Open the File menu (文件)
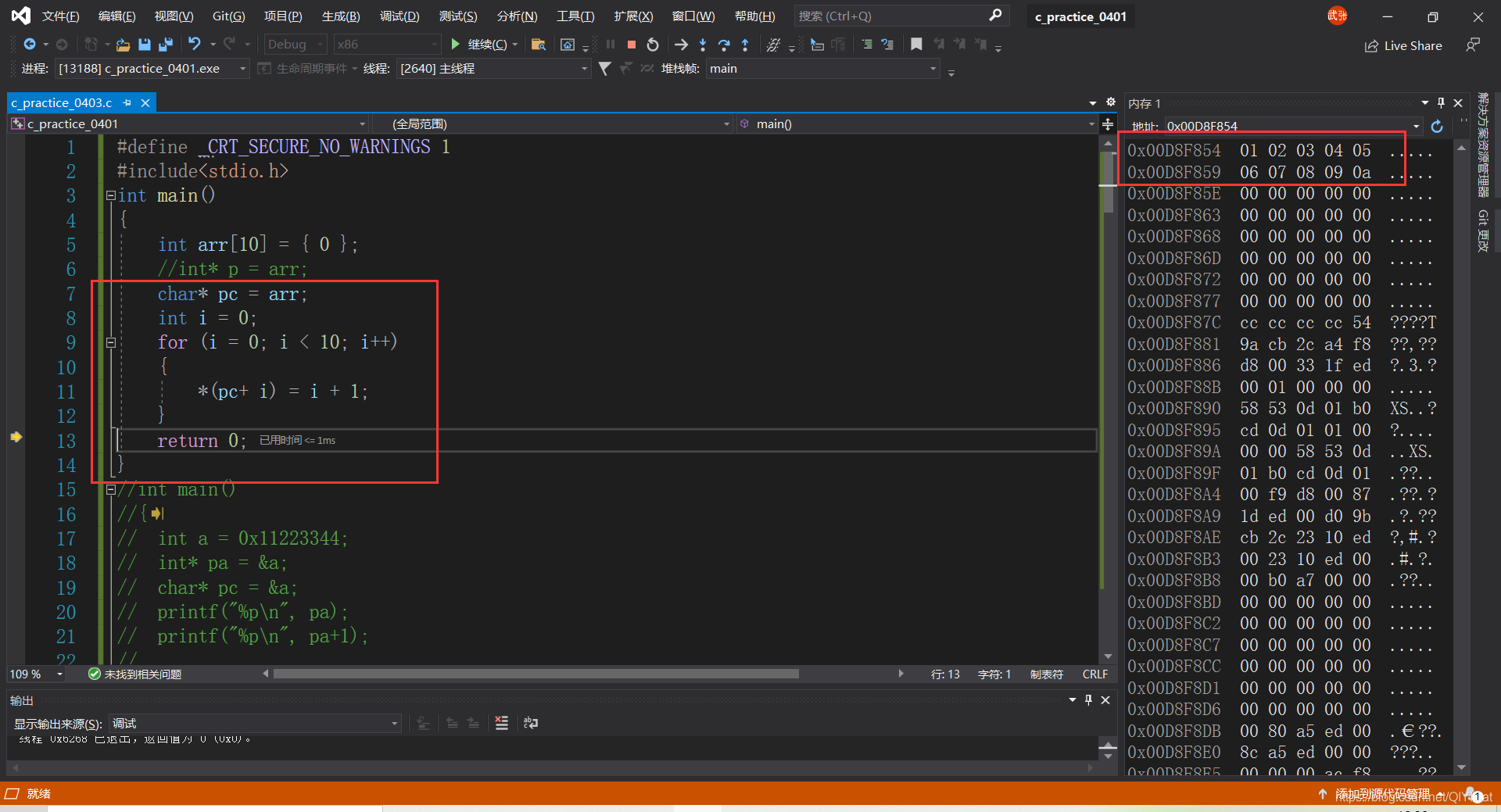The height and width of the screenshot is (812, 1501). point(60,16)
